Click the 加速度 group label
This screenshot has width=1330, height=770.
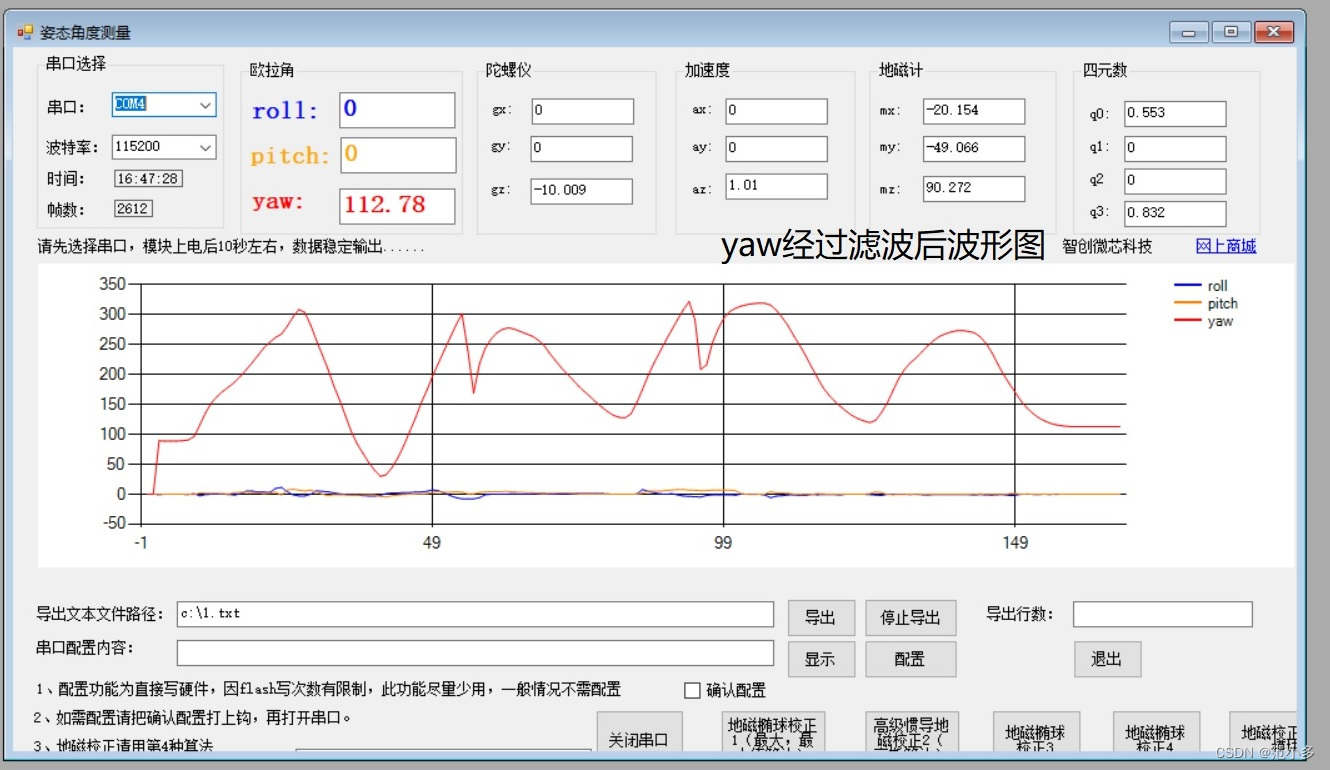click(x=707, y=70)
